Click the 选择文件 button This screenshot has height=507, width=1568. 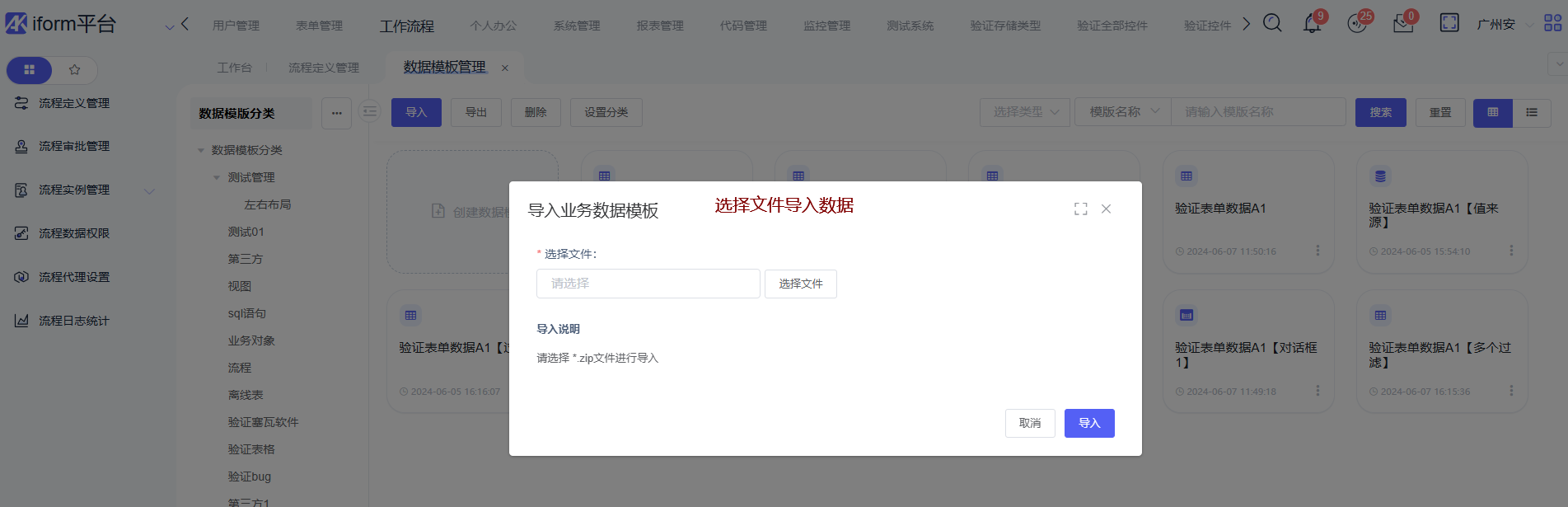tap(800, 284)
